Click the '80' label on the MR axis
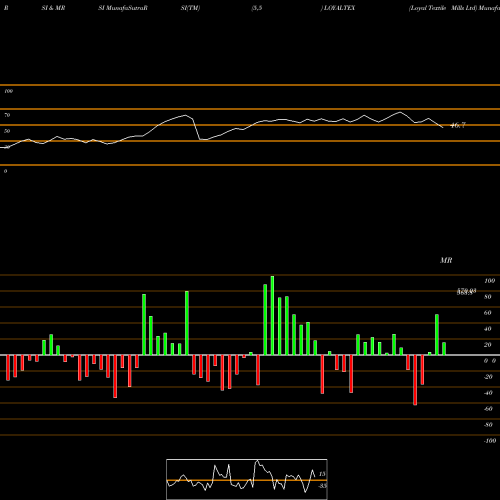Viewport: 500px width, 500px height. point(488,297)
